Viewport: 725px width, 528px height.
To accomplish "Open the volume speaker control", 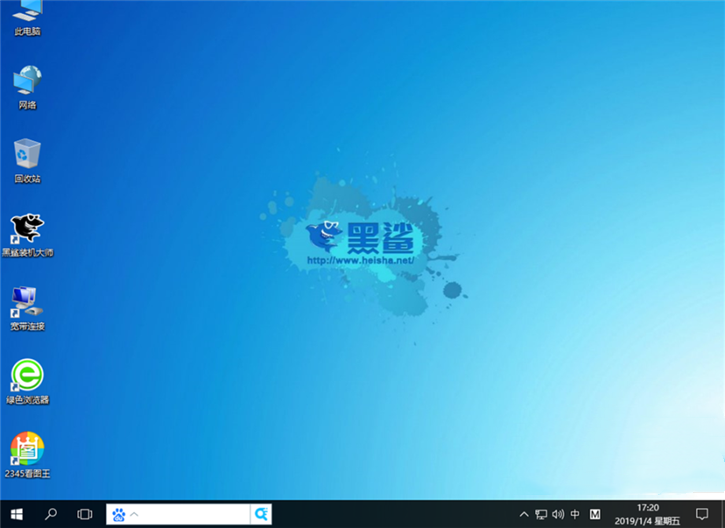I will [x=558, y=514].
